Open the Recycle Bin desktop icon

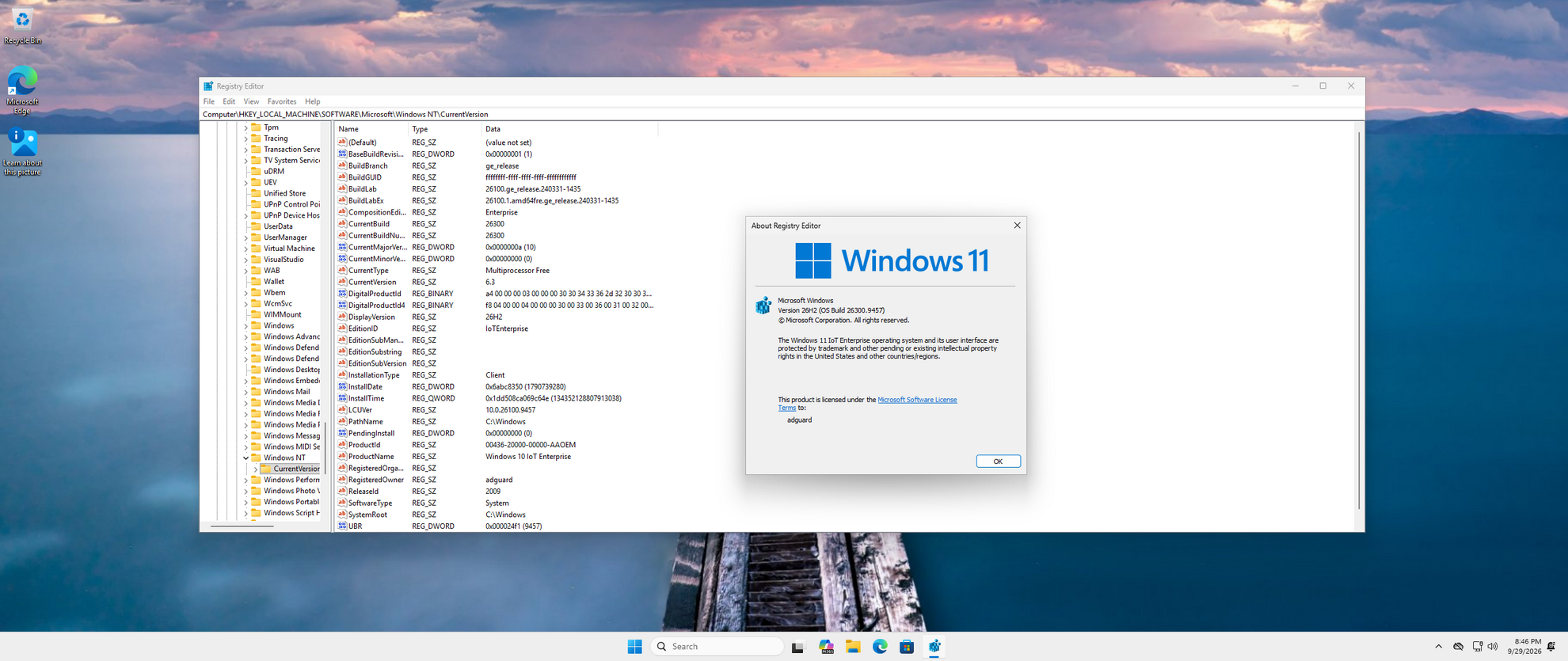click(22, 25)
